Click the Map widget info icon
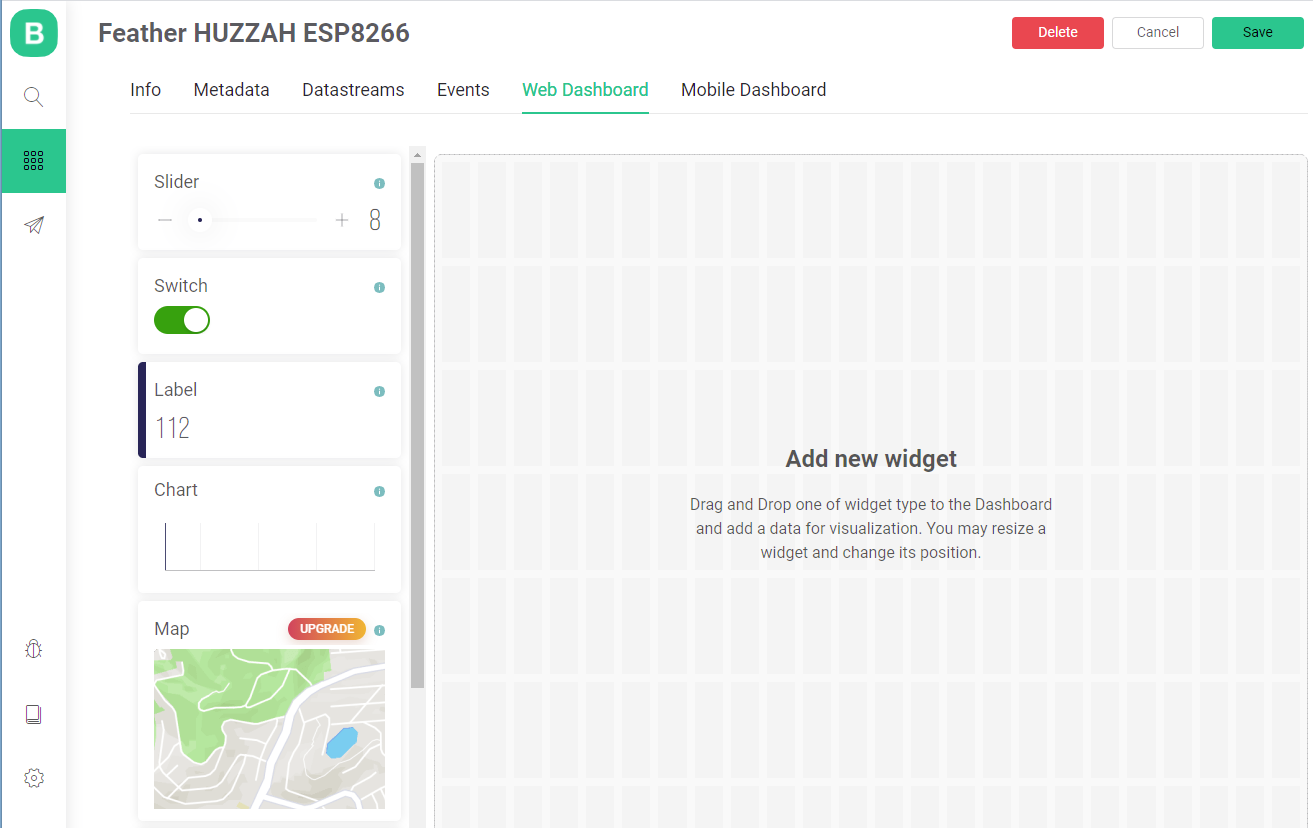1313x828 pixels. pos(379,630)
